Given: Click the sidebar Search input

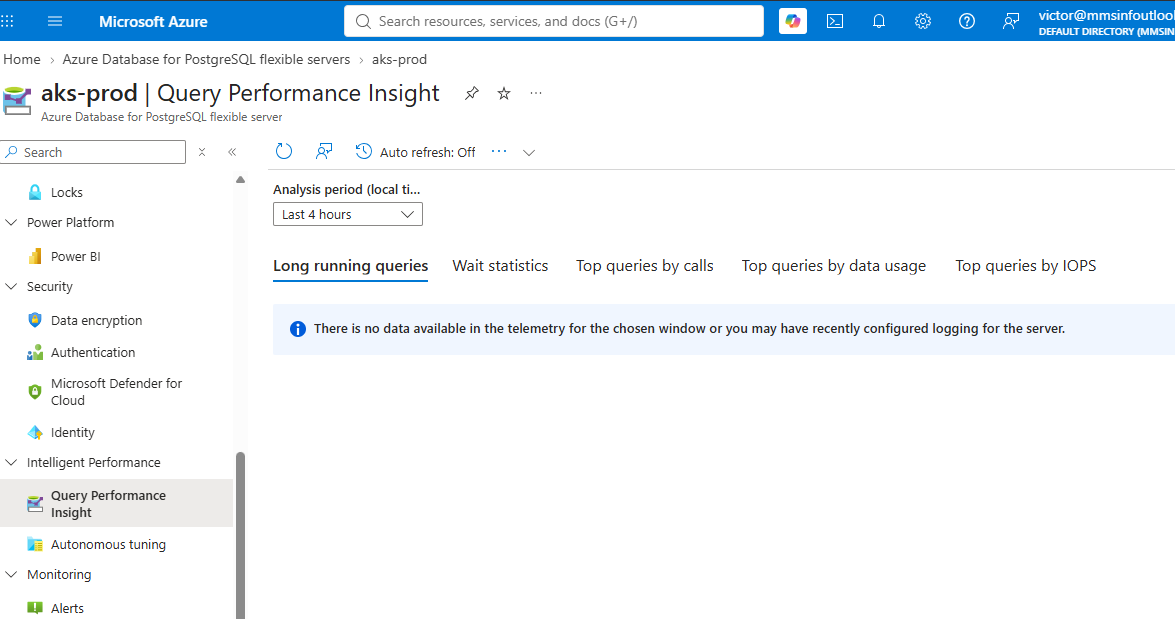Looking at the screenshot, I should point(94,152).
